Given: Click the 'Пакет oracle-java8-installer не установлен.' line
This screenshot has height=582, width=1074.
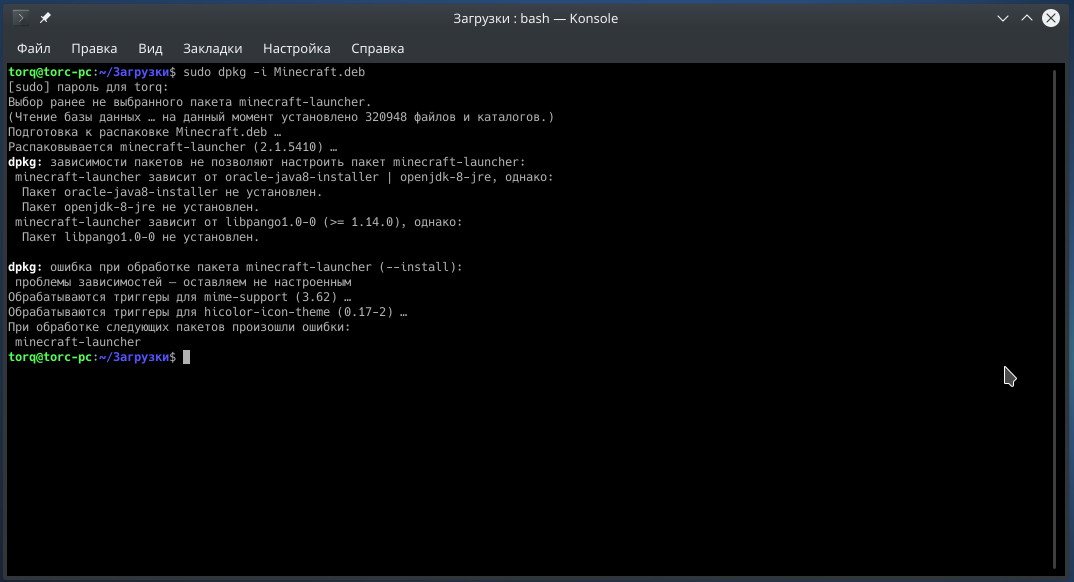Looking at the screenshot, I should 172,192.
